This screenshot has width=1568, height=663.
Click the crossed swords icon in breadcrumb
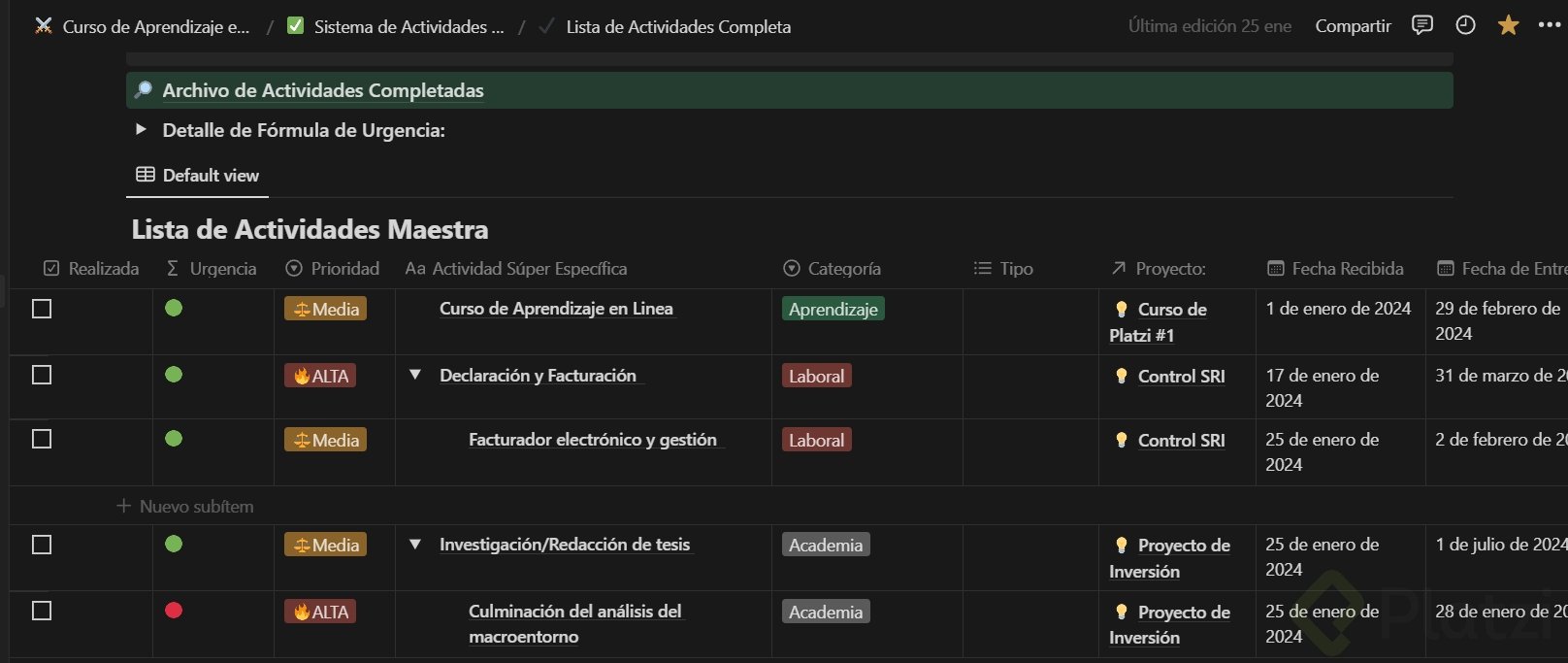[44, 26]
